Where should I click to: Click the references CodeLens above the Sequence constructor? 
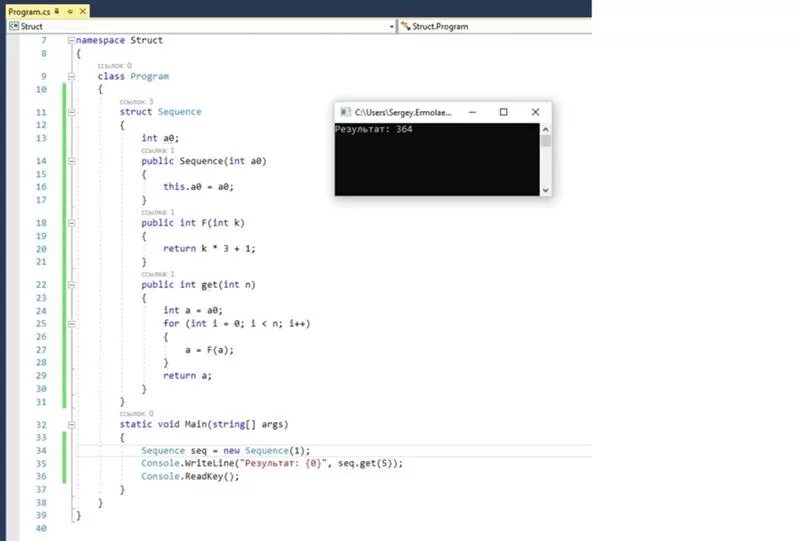pyautogui.click(x=158, y=151)
